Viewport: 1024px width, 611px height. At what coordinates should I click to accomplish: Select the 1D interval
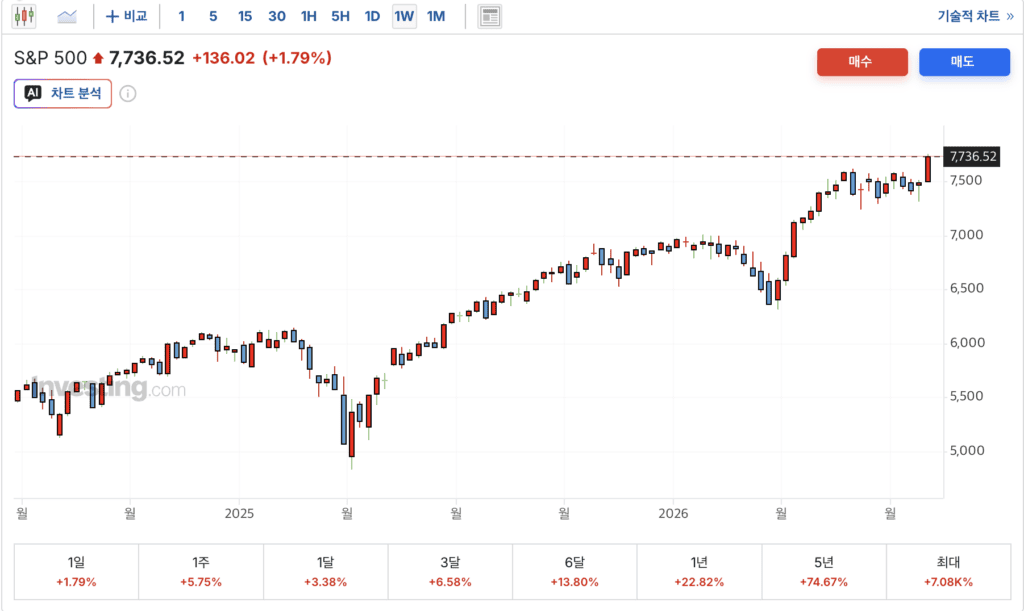point(372,16)
